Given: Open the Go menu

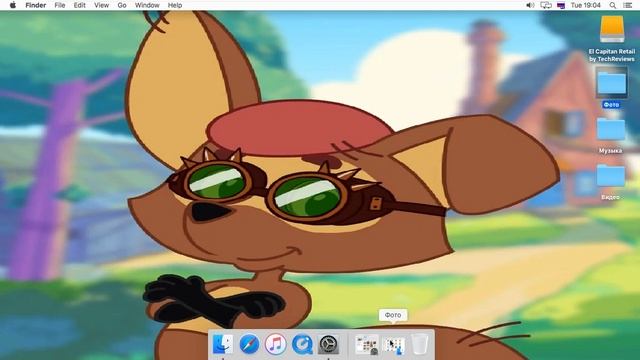Looking at the screenshot, I should click(x=122, y=5).
